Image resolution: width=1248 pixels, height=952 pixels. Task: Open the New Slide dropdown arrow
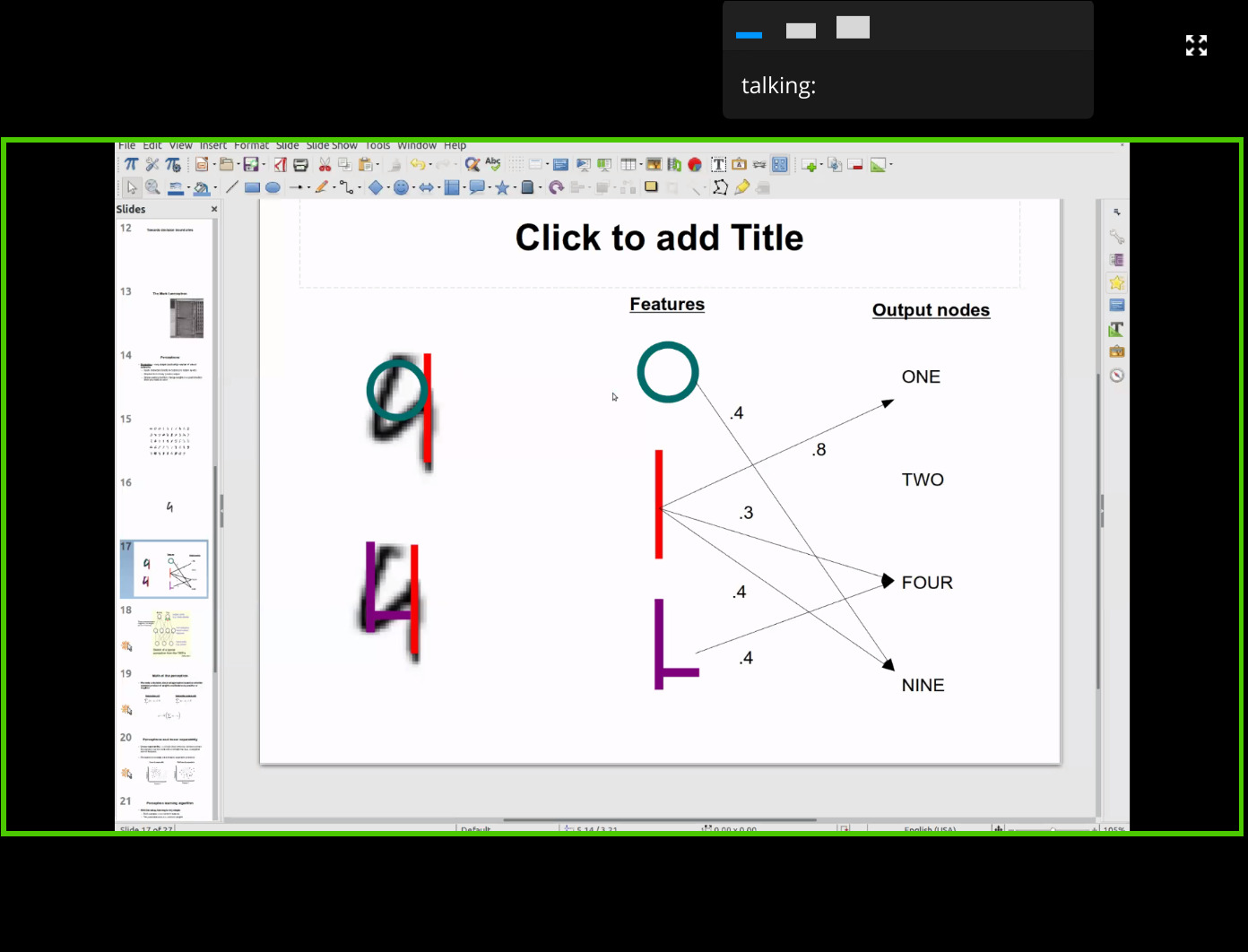[x=821, y=164]
